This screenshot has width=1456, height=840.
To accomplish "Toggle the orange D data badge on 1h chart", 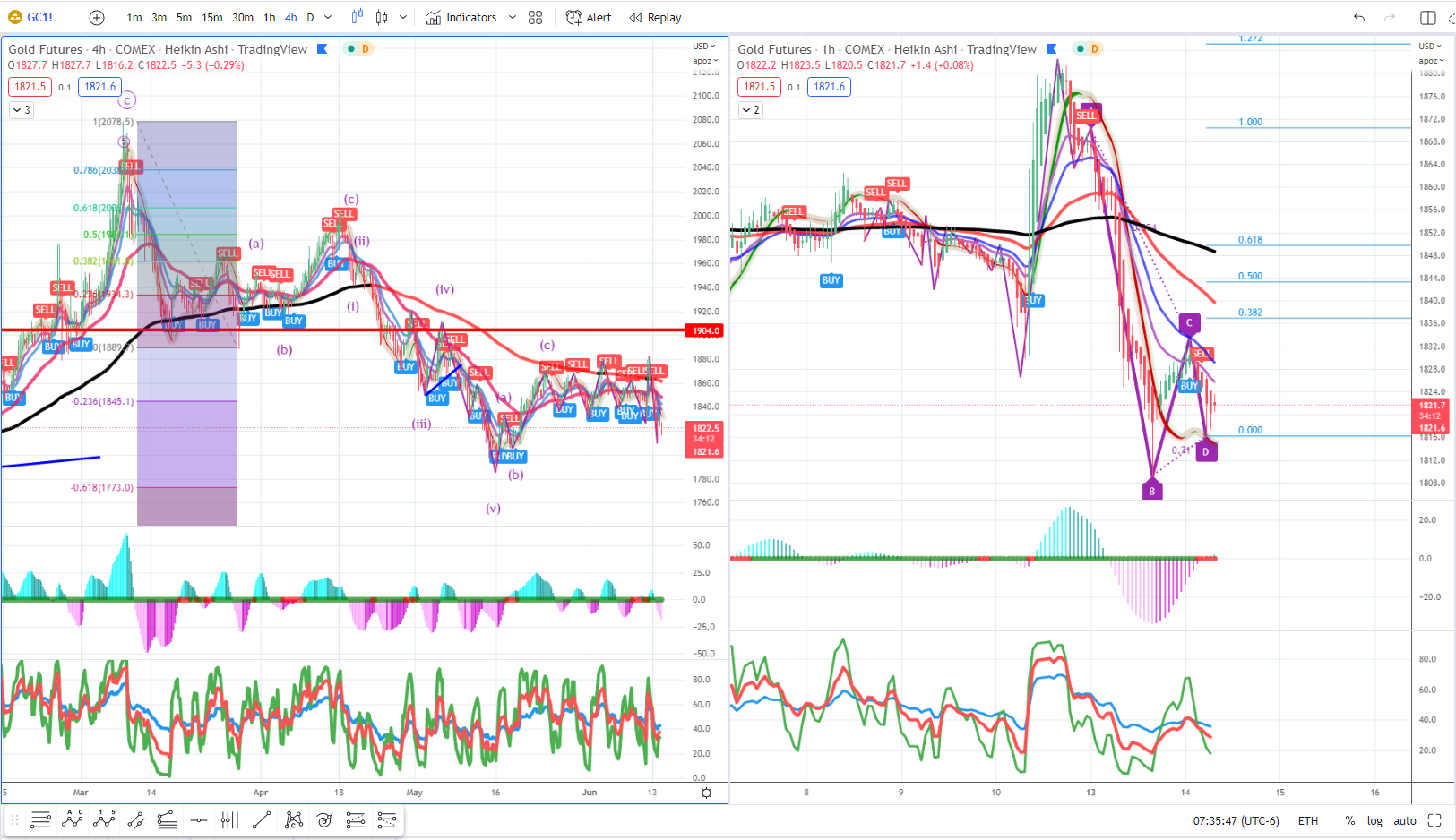I will [x=1095, y=49].
